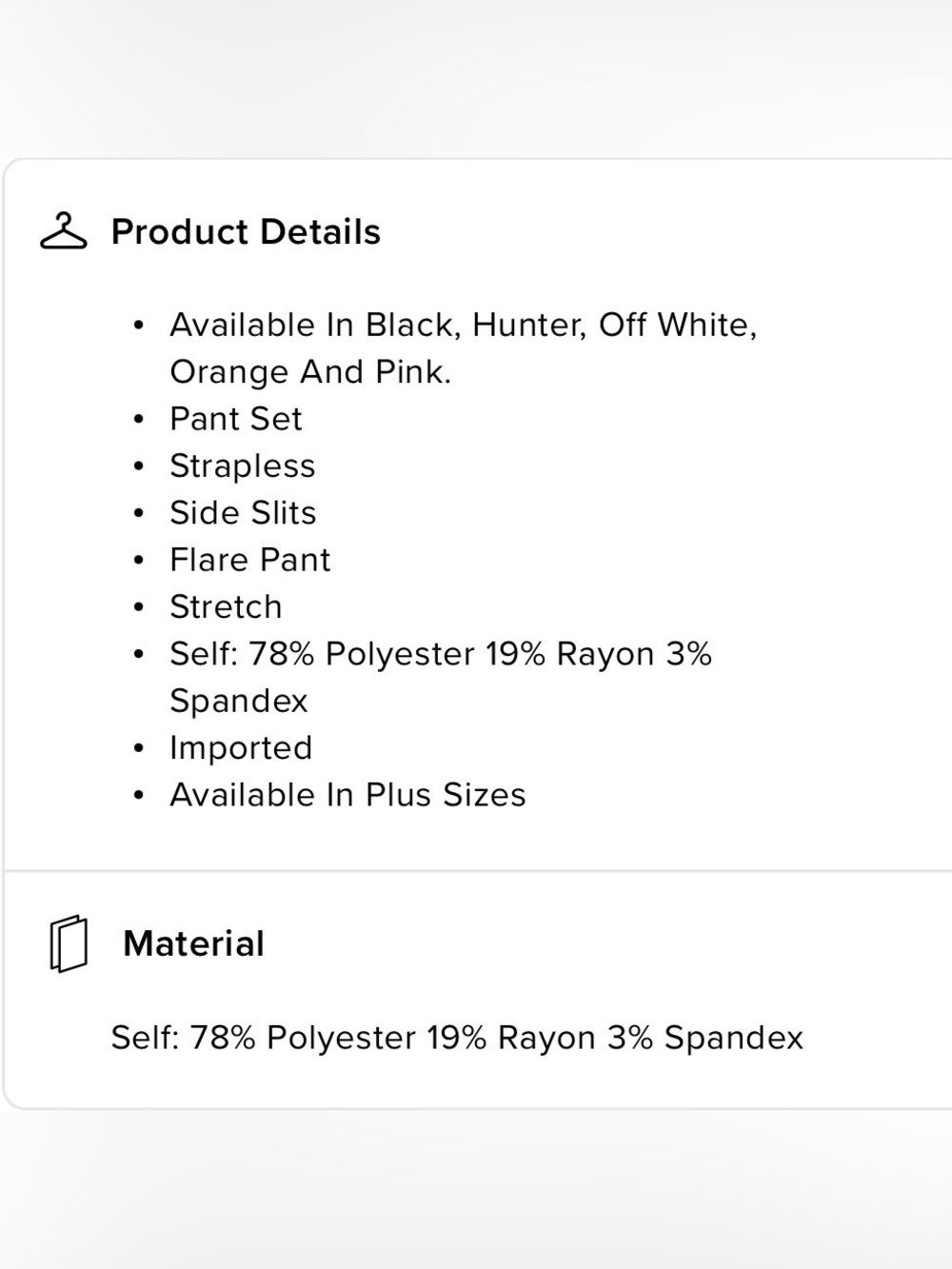Click the hanger icon beside Product Details
Viewport: 952px width, 1269px height.
point(64,231)
